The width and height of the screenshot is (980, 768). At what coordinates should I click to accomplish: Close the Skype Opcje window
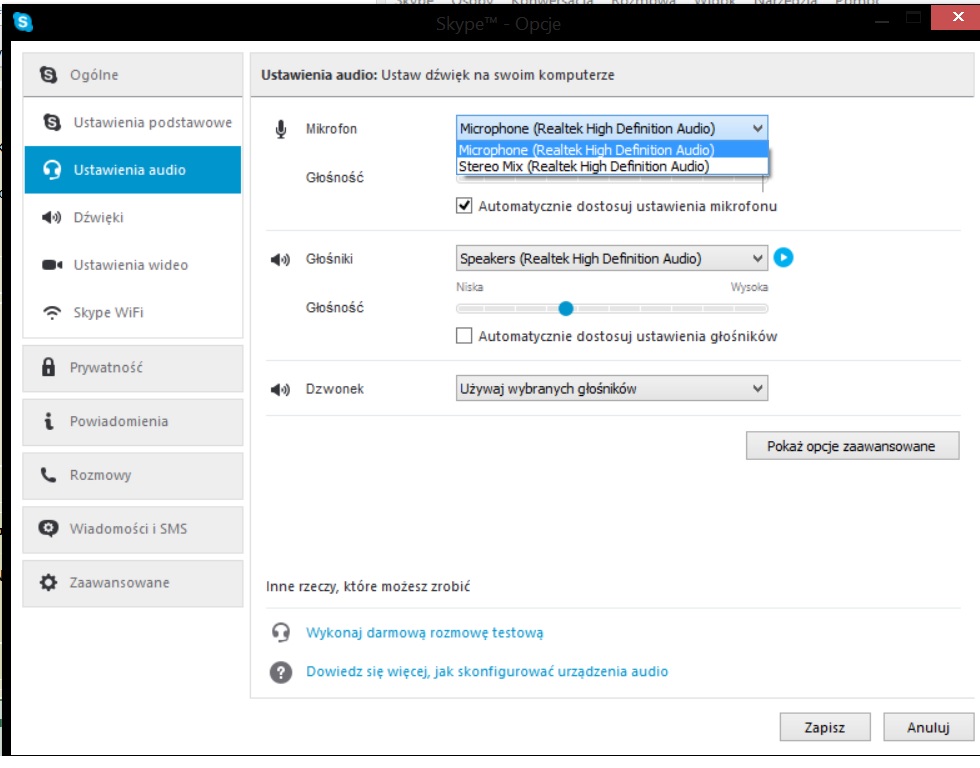957,17
